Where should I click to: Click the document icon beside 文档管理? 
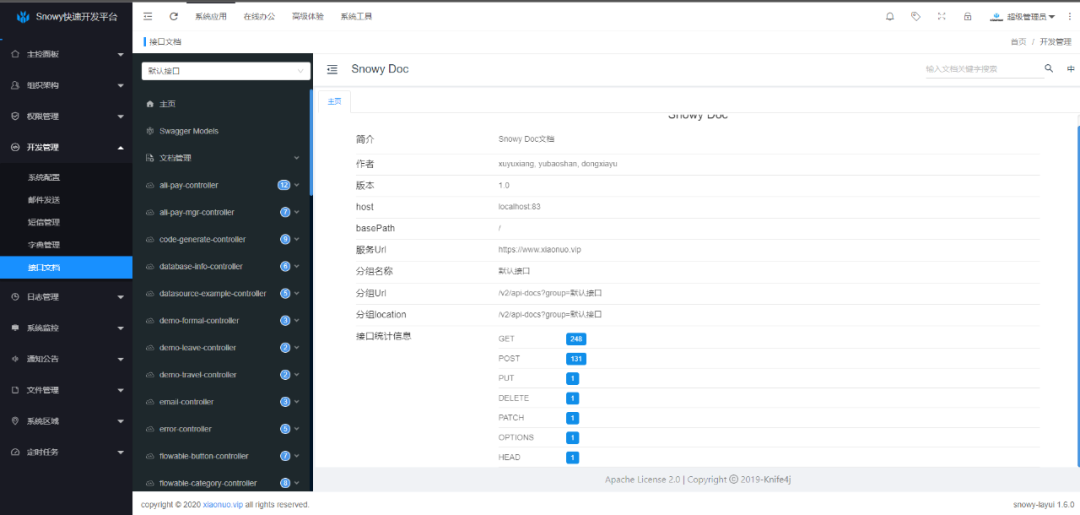(149, 158)
